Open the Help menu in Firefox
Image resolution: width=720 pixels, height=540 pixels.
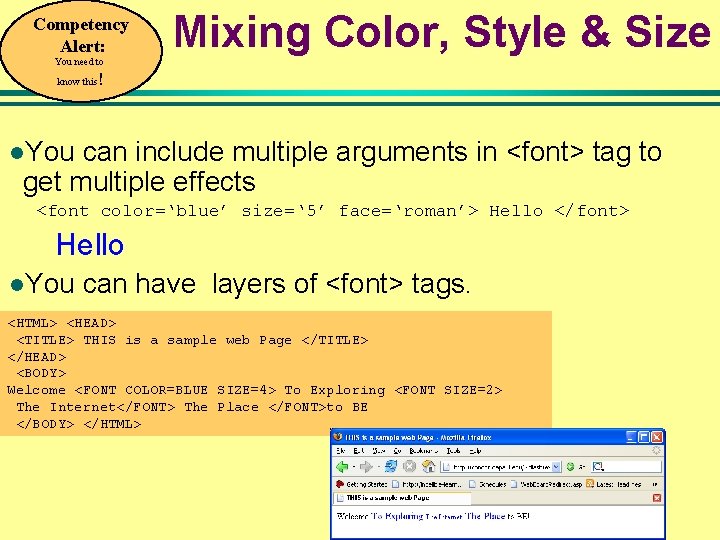tap(476, 451)
